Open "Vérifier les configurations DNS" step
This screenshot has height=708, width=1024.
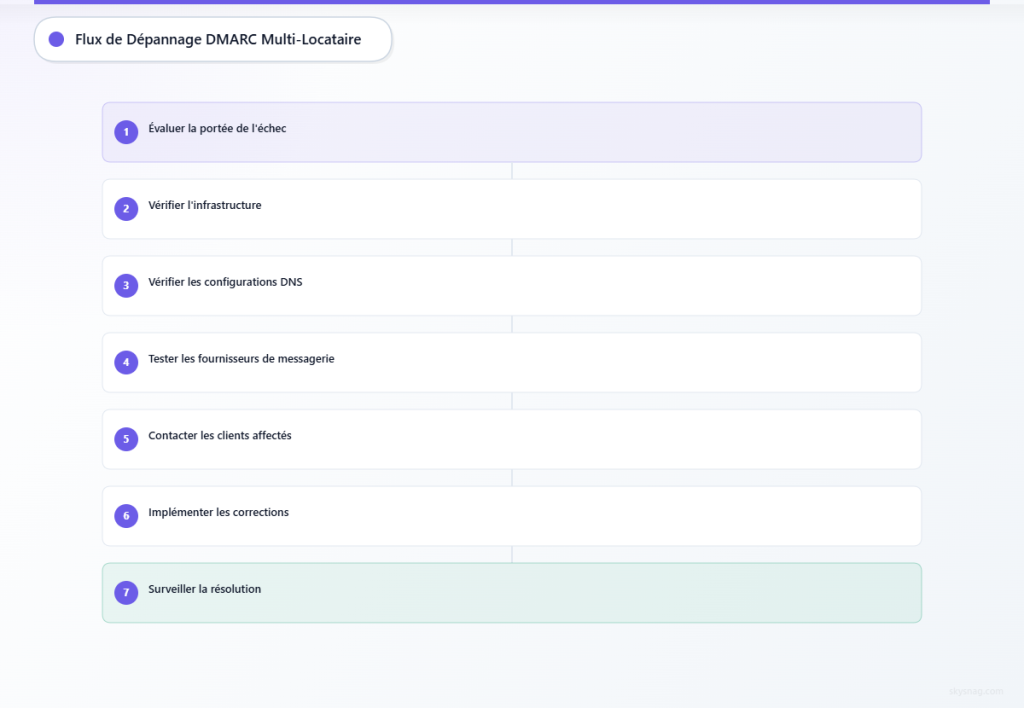225,282
